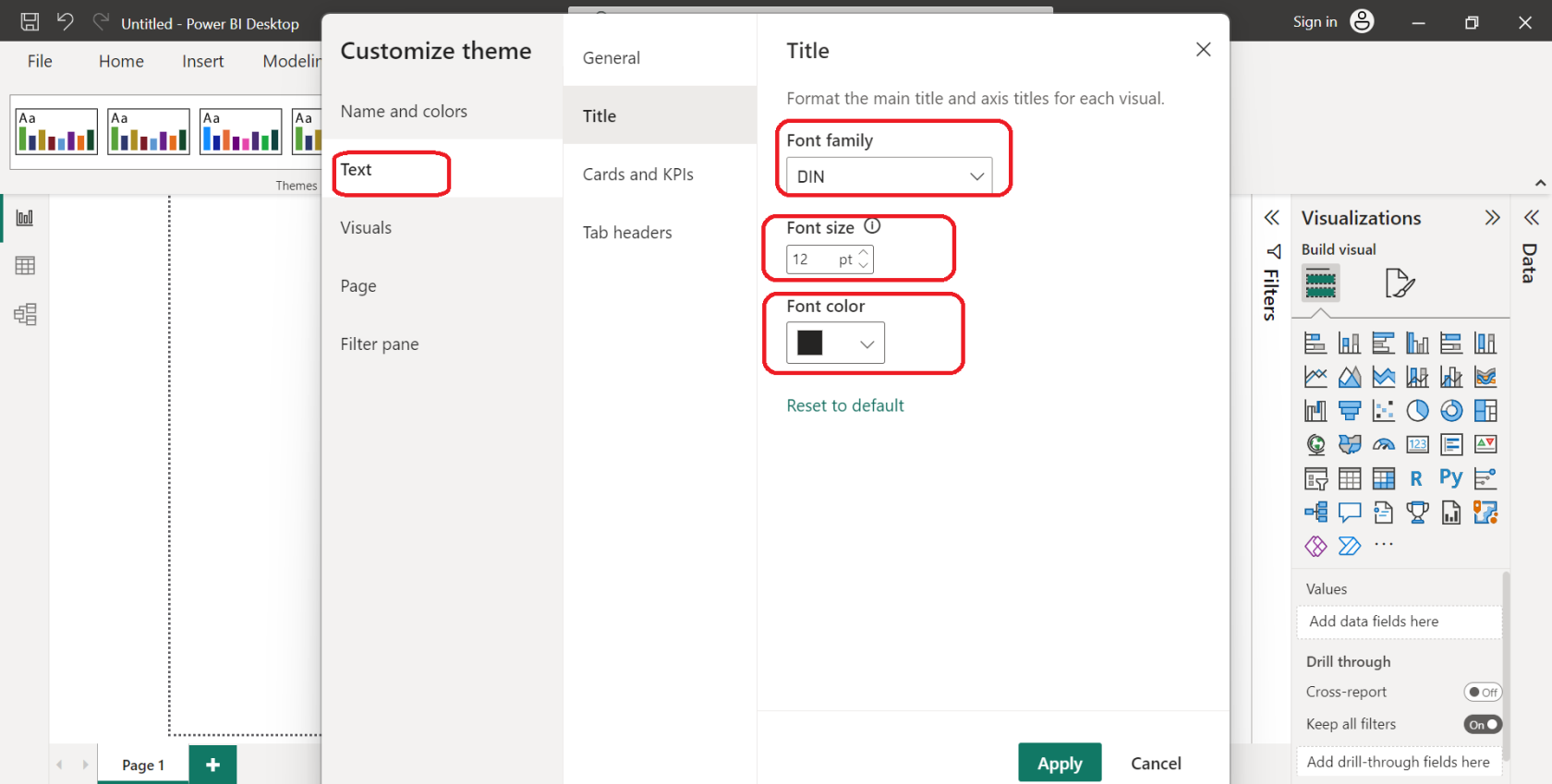1552x784 pixels.
Task: Select the Scatter chart visual
Action: click(1384, 411)
